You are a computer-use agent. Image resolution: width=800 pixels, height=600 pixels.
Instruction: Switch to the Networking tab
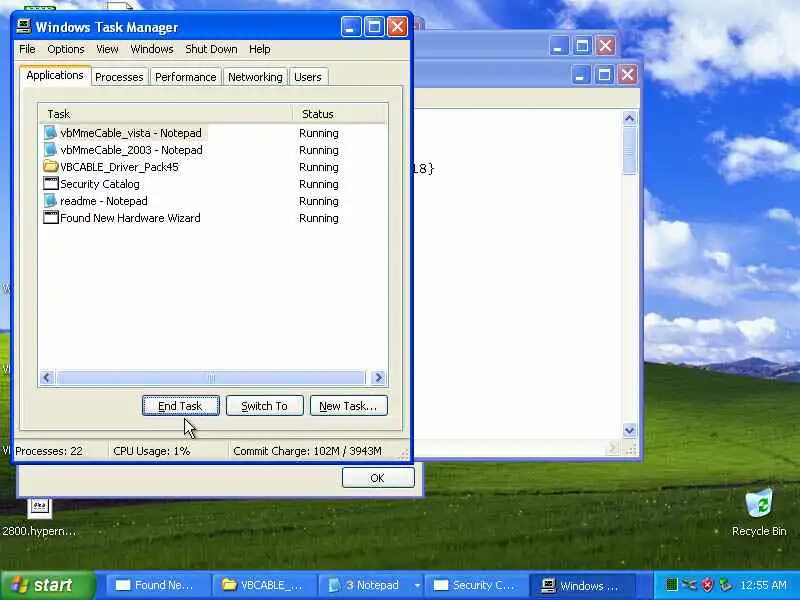coord(255,77)
